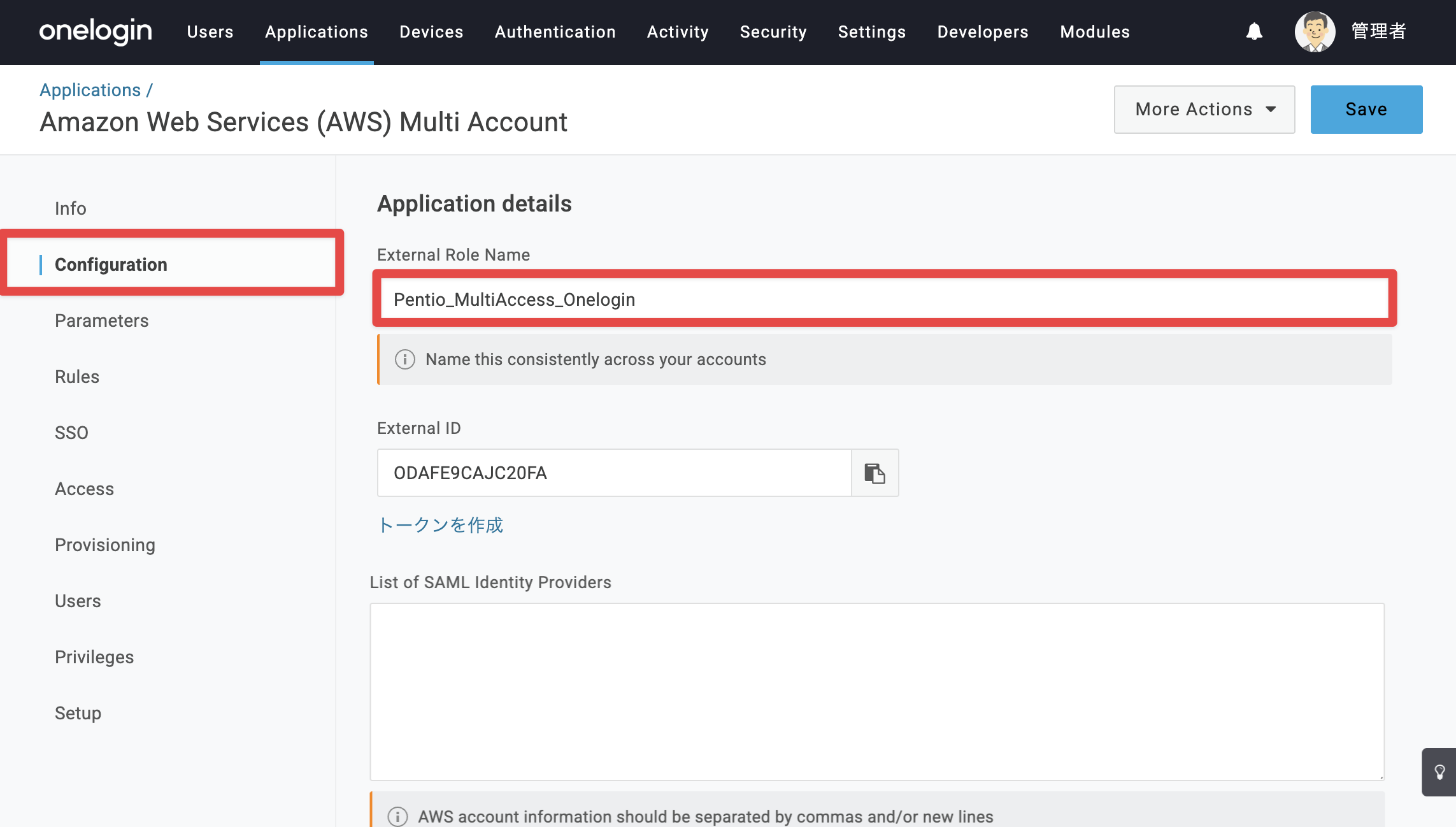Click the External Role Name field
Screen dimensions: 1456x827
[x=885, y=299]
